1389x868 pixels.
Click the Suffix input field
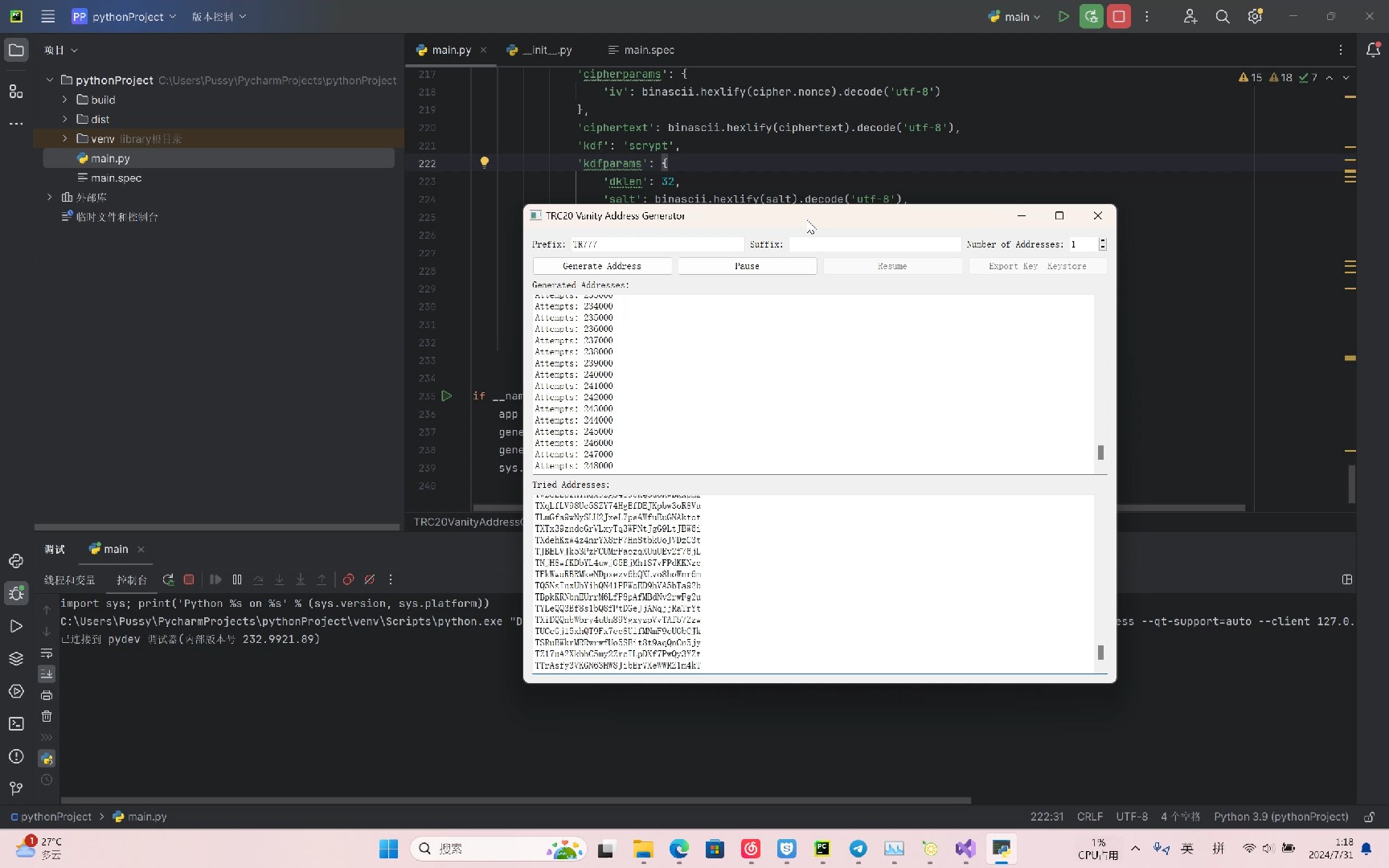(875, 244)
